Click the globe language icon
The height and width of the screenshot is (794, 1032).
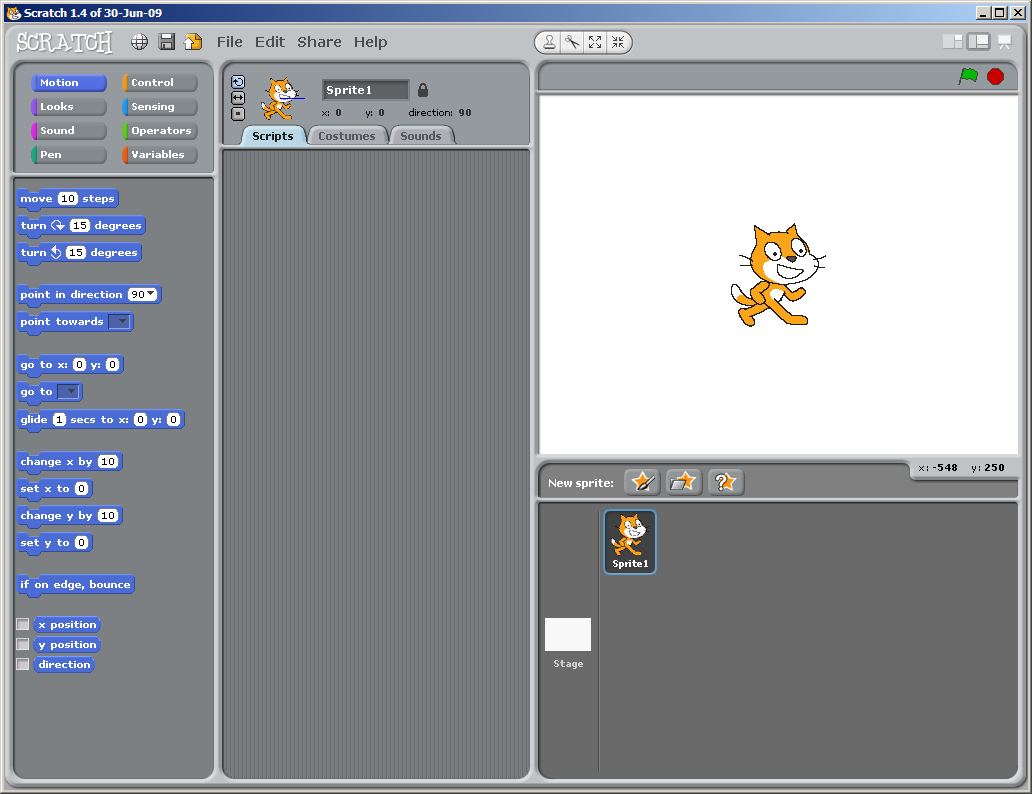tap(140, 42)
